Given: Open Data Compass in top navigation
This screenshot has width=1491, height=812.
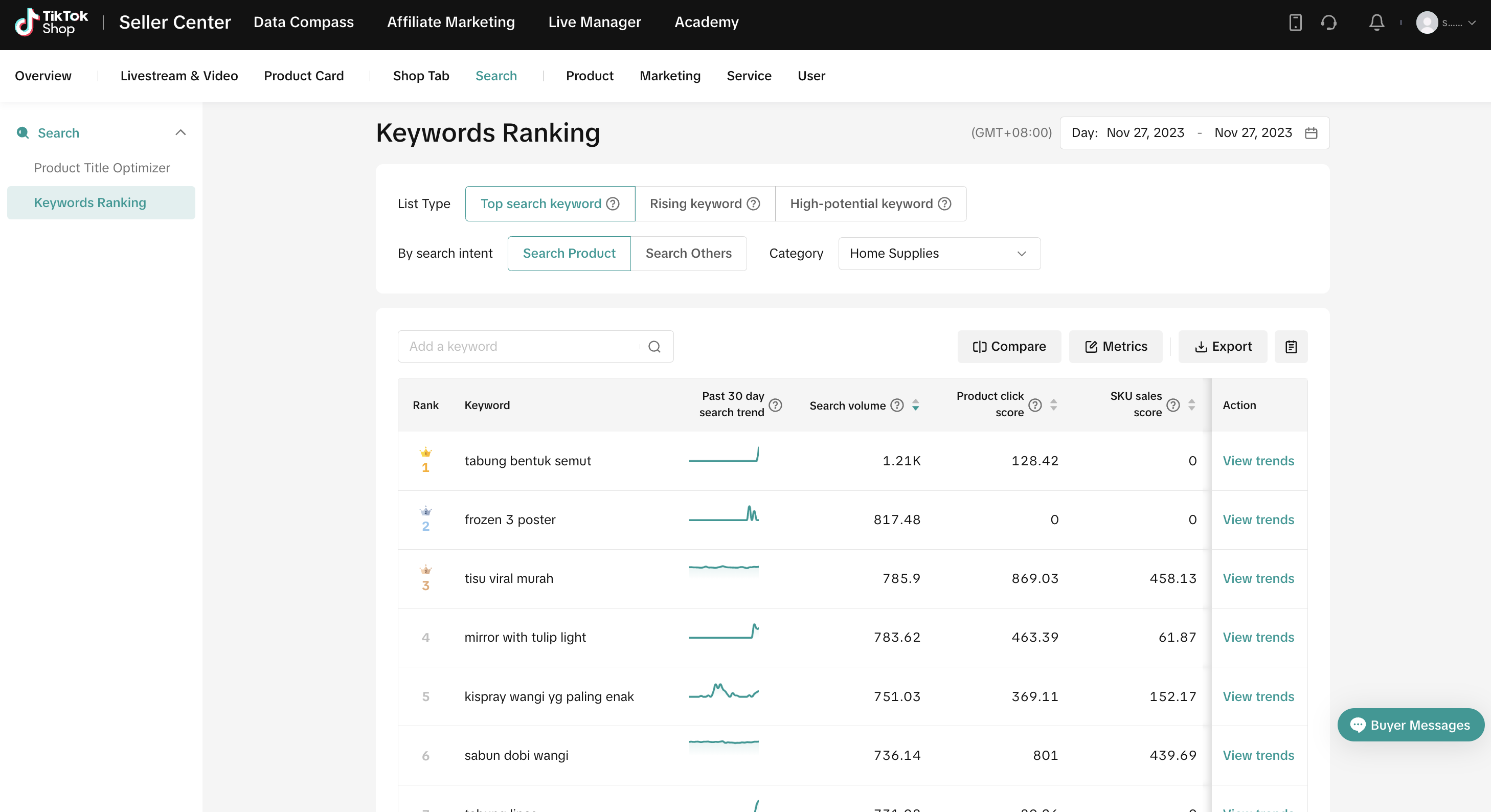Looking at the screenshot, I should 303,22.
